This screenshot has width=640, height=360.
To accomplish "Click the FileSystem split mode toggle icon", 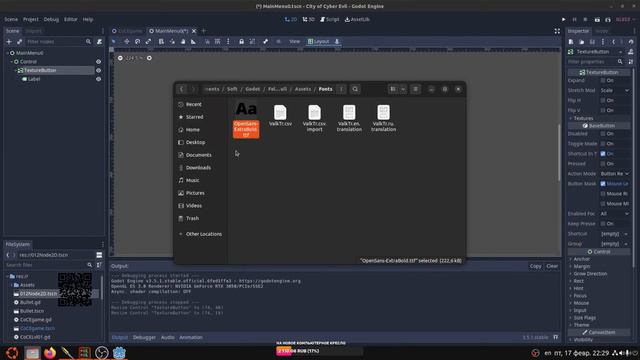I will click(99, 255).
